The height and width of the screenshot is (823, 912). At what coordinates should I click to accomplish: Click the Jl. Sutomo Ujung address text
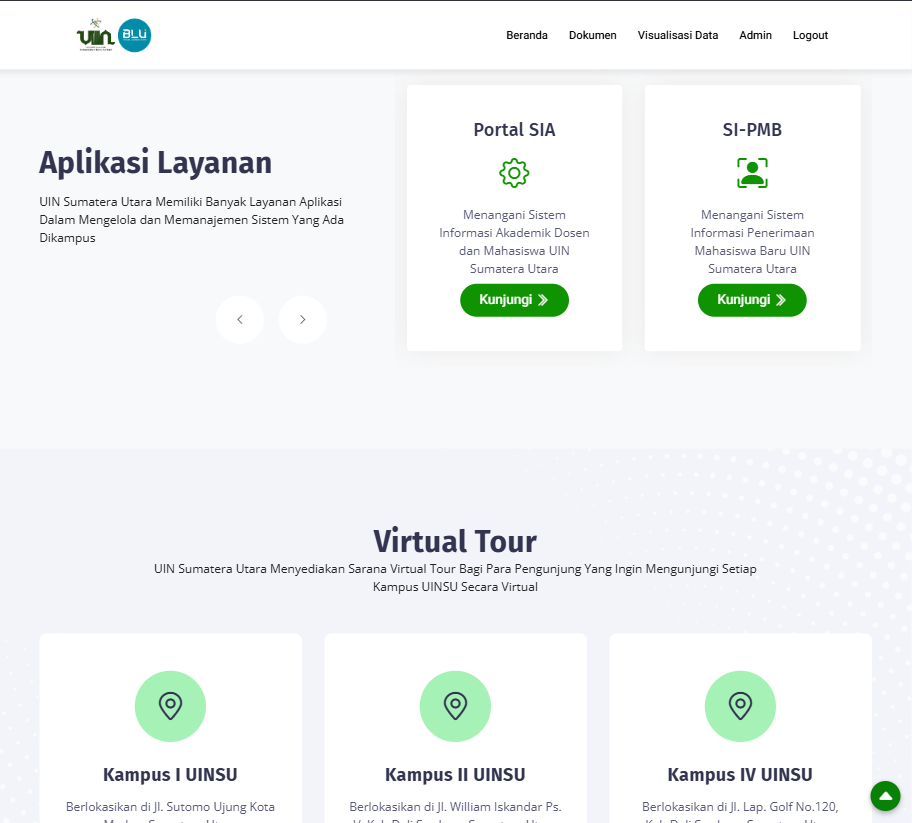point(170,811)
